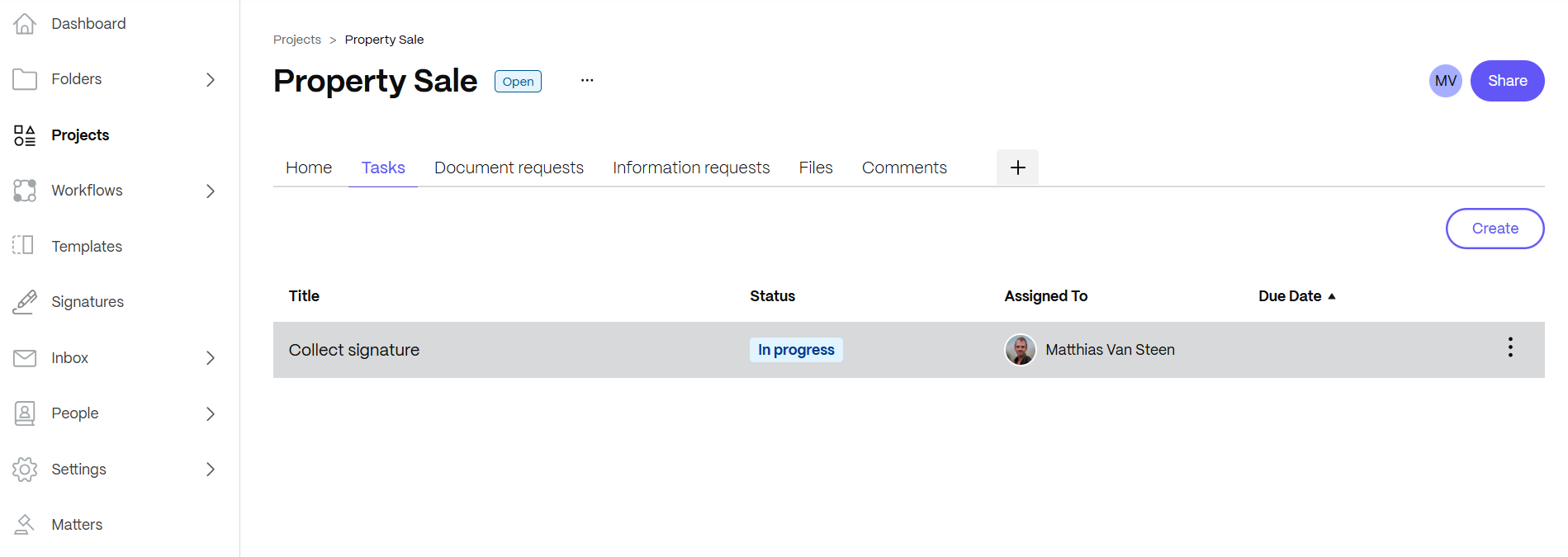Click the Matters gavel icon
This screenshot has width=1568, height=557.
pyautogui.click(x=25, y=524)
